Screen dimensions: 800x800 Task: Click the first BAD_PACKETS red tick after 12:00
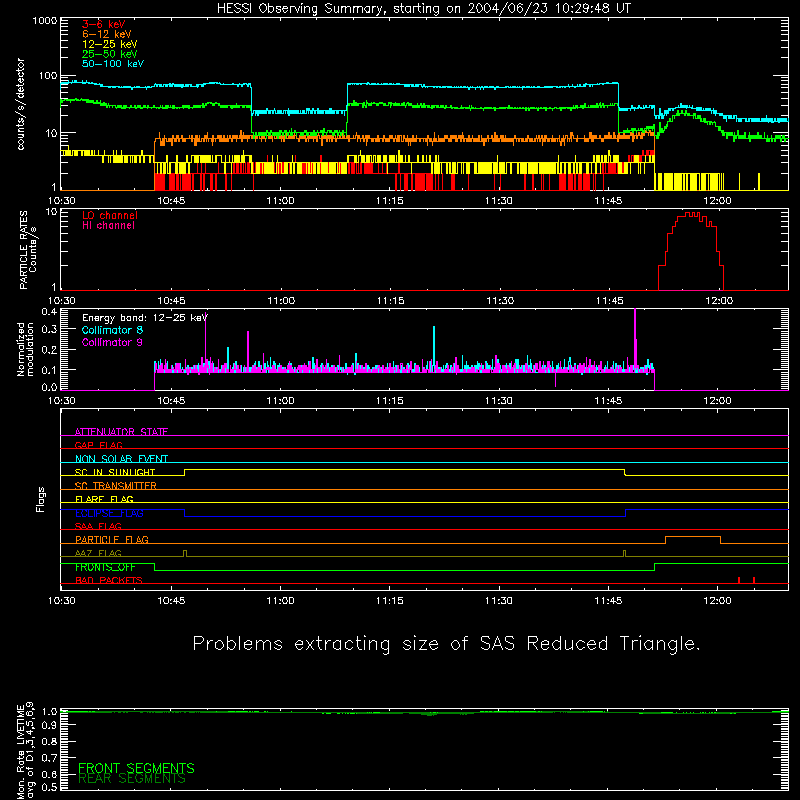[x=739, y=580]
